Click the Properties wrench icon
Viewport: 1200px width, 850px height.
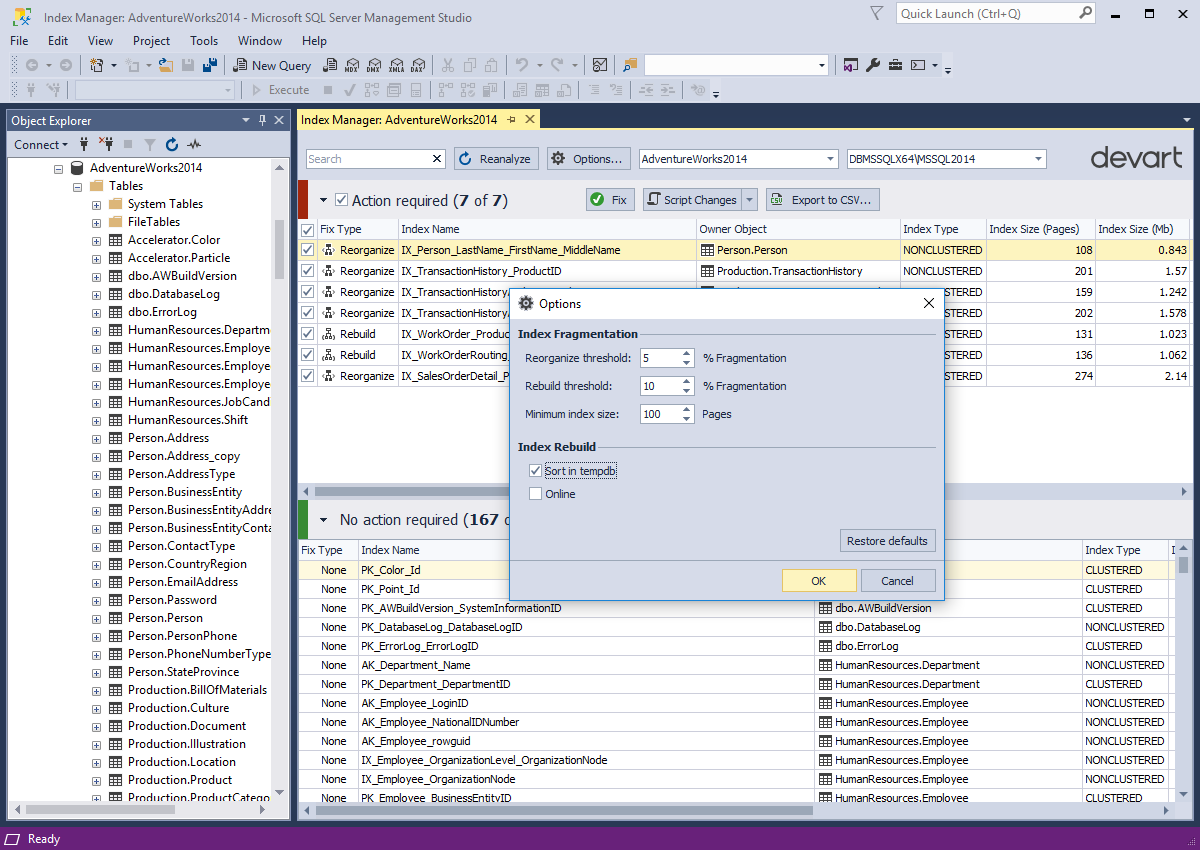click(x=872, y=65)
